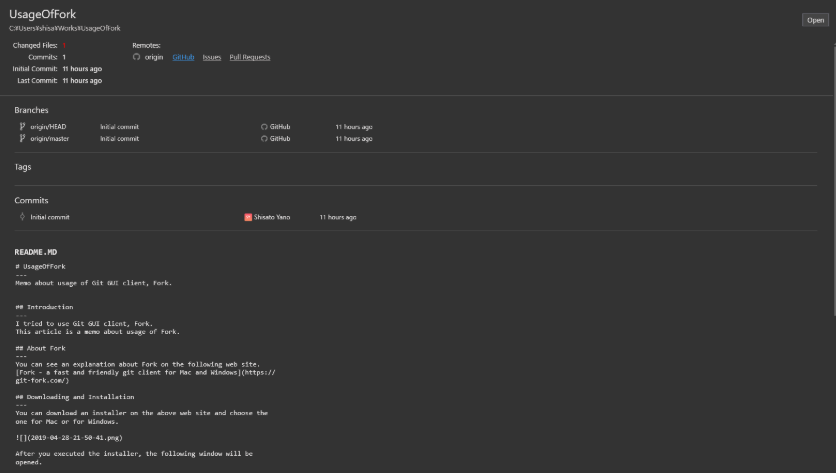Viewport: 836px width, 473px height.
Task: Click the '## Downloading and Installation' README line
Action: (x=75, y=397)
